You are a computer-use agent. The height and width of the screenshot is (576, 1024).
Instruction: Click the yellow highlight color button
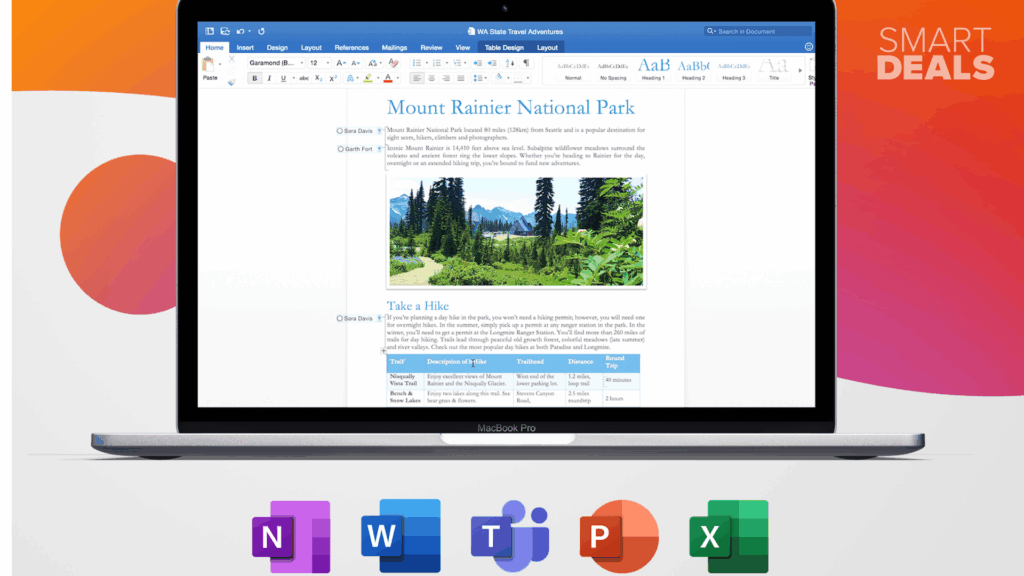368,78
